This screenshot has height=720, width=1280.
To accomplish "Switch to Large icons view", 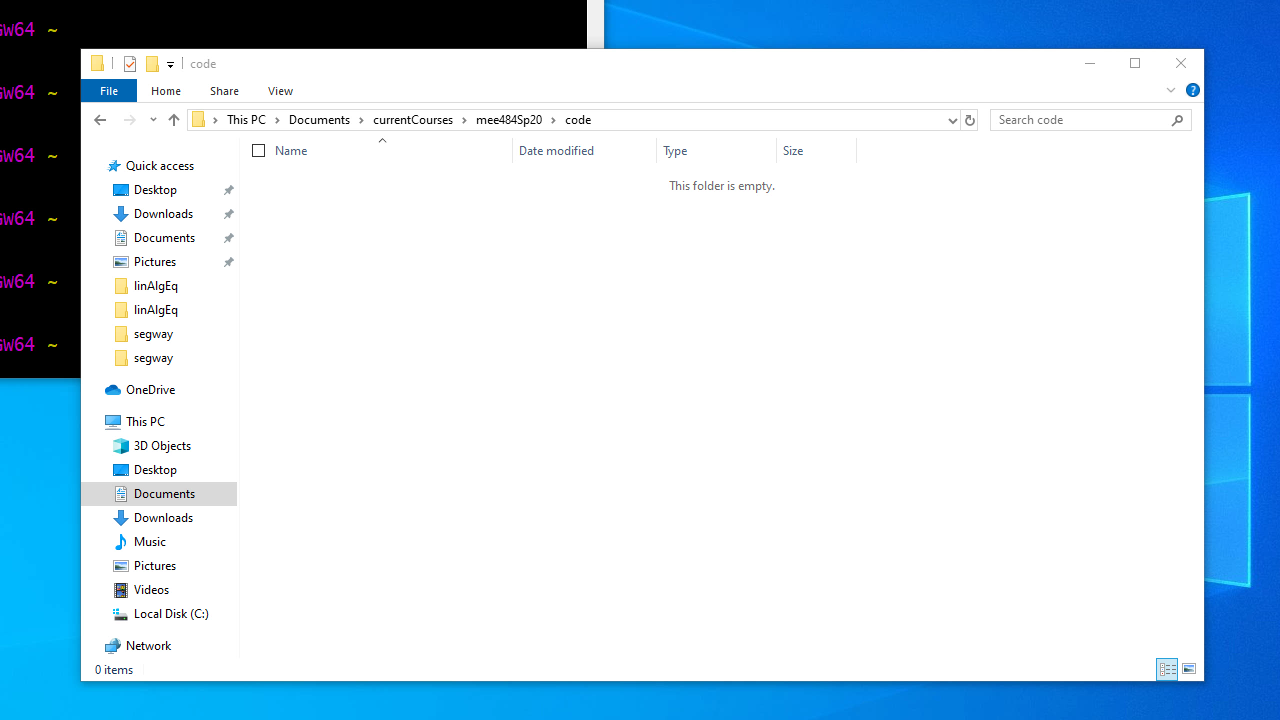I will coord(1189,670).
